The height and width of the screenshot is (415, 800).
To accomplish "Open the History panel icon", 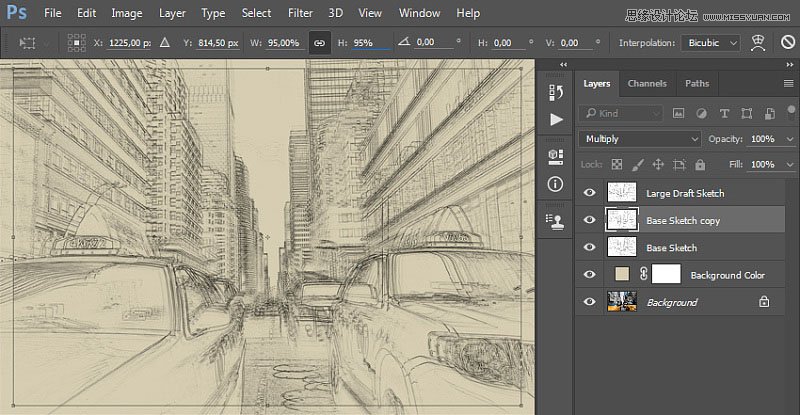I will click(x=556, y=92).
